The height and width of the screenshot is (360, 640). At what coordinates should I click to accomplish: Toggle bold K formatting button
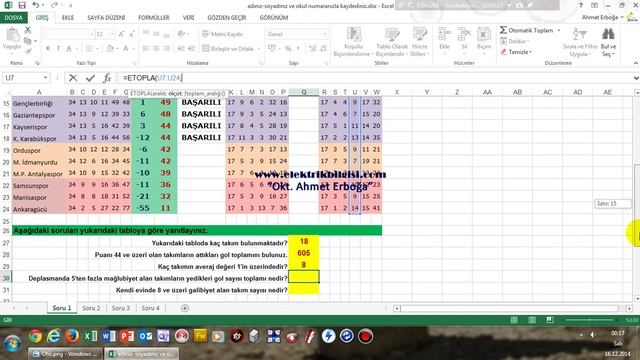tap(48, 49)
